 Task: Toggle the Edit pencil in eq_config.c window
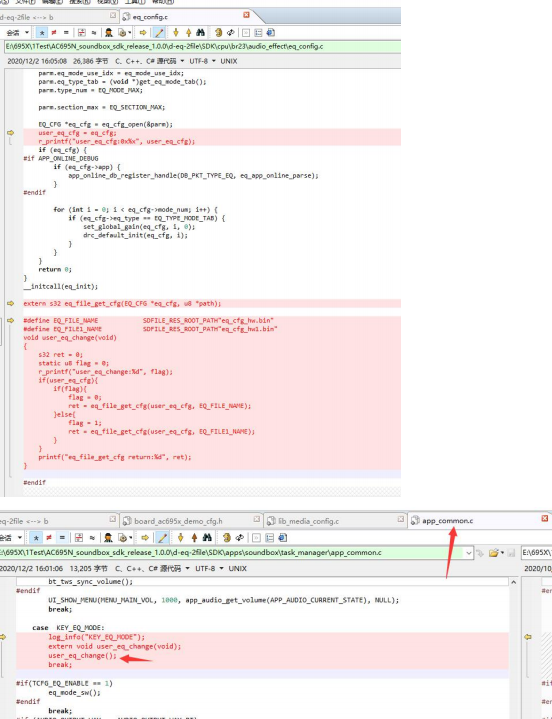click(159, 33)
